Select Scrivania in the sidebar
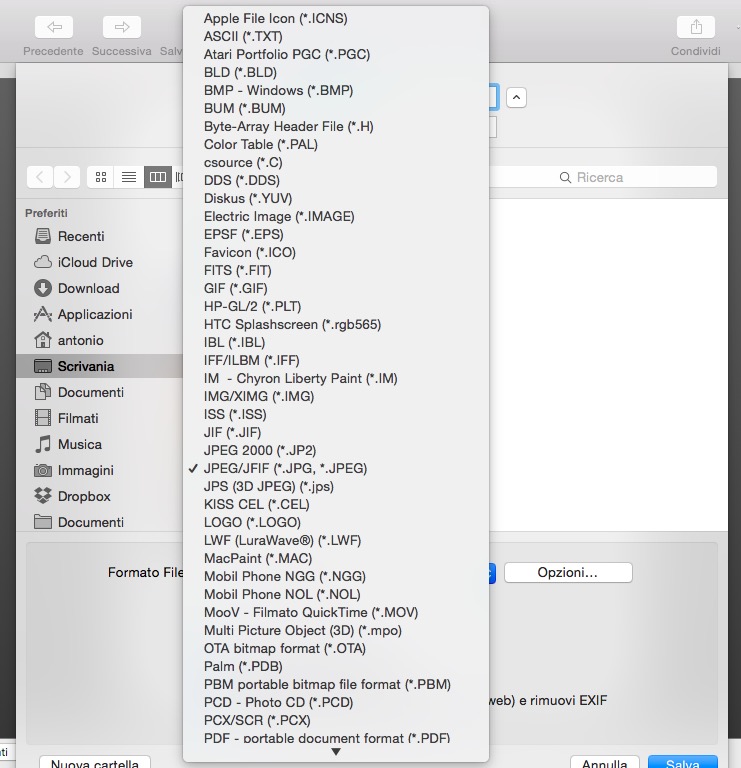 [99, 366]
